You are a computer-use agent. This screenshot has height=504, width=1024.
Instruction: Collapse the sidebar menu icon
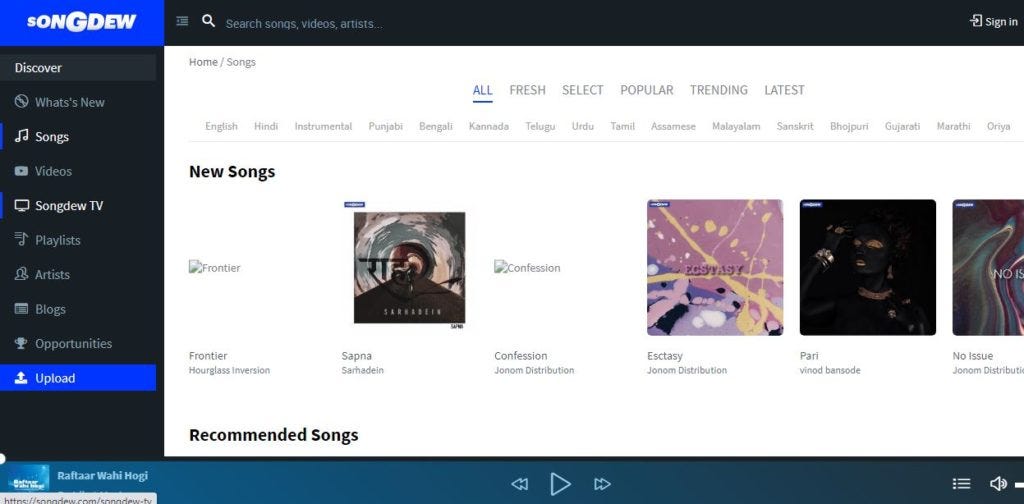[182, 22]
